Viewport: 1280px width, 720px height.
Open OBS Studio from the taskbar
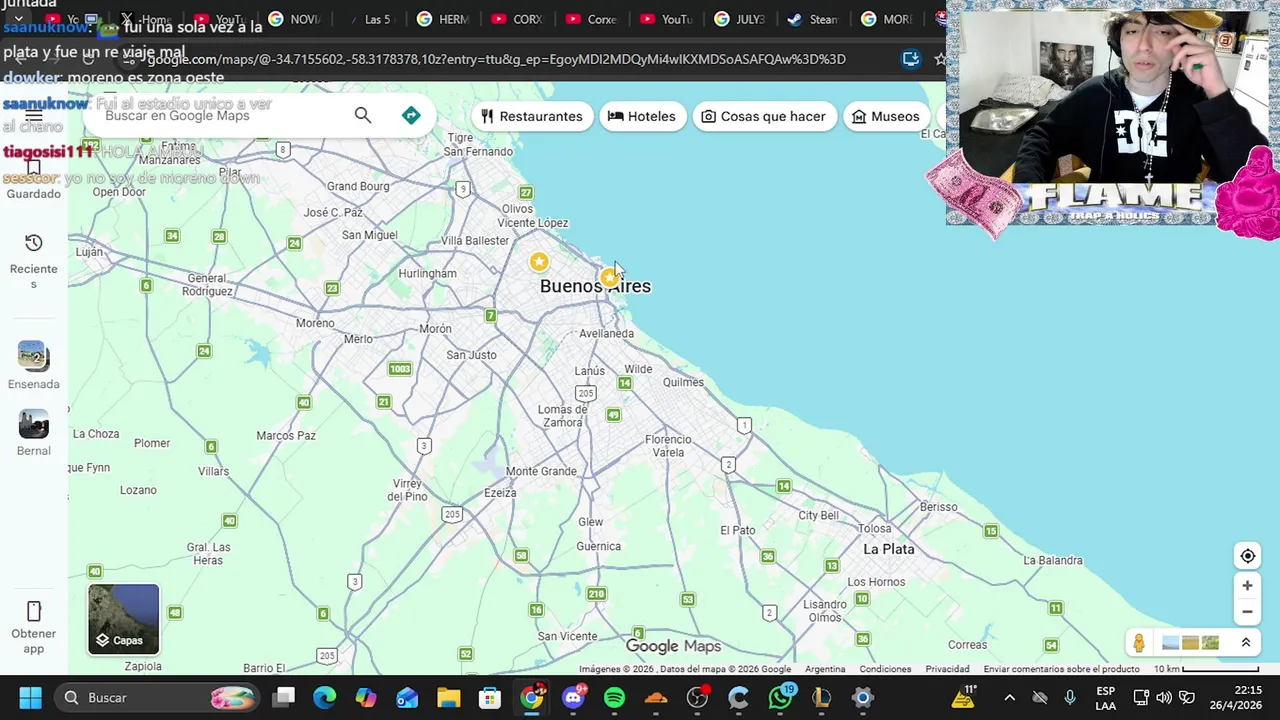click(697, 698)
